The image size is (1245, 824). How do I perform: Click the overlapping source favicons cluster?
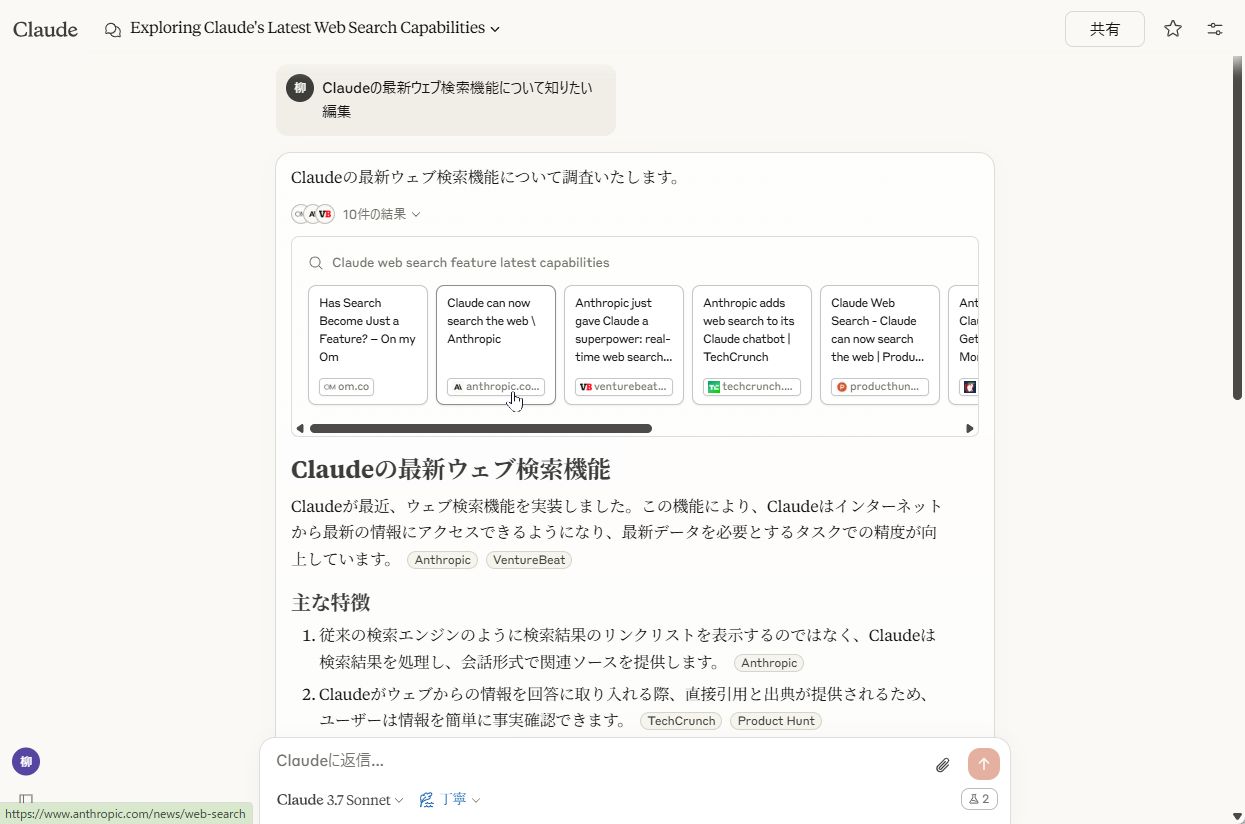pos(313,214)
